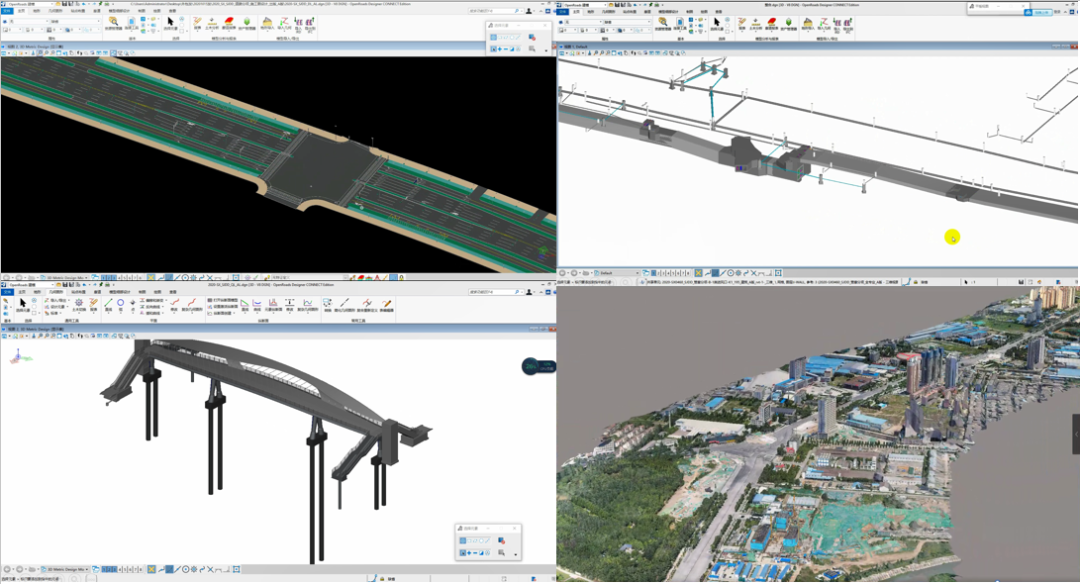
Task: Click Attach Tools icon in top-left road window
Action: (132, 23)
